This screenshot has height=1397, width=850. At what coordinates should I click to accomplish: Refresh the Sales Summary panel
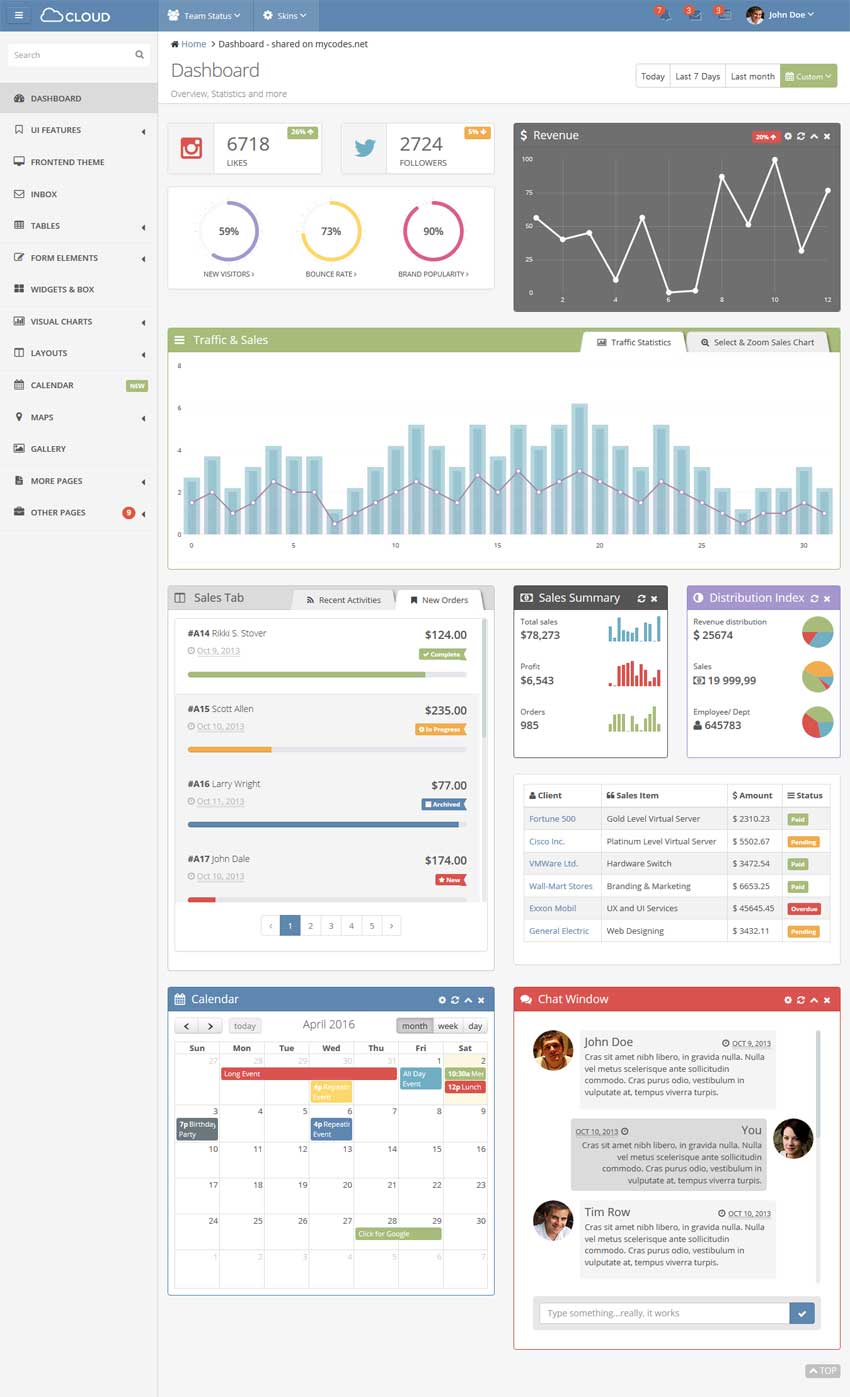pos(641,598)
